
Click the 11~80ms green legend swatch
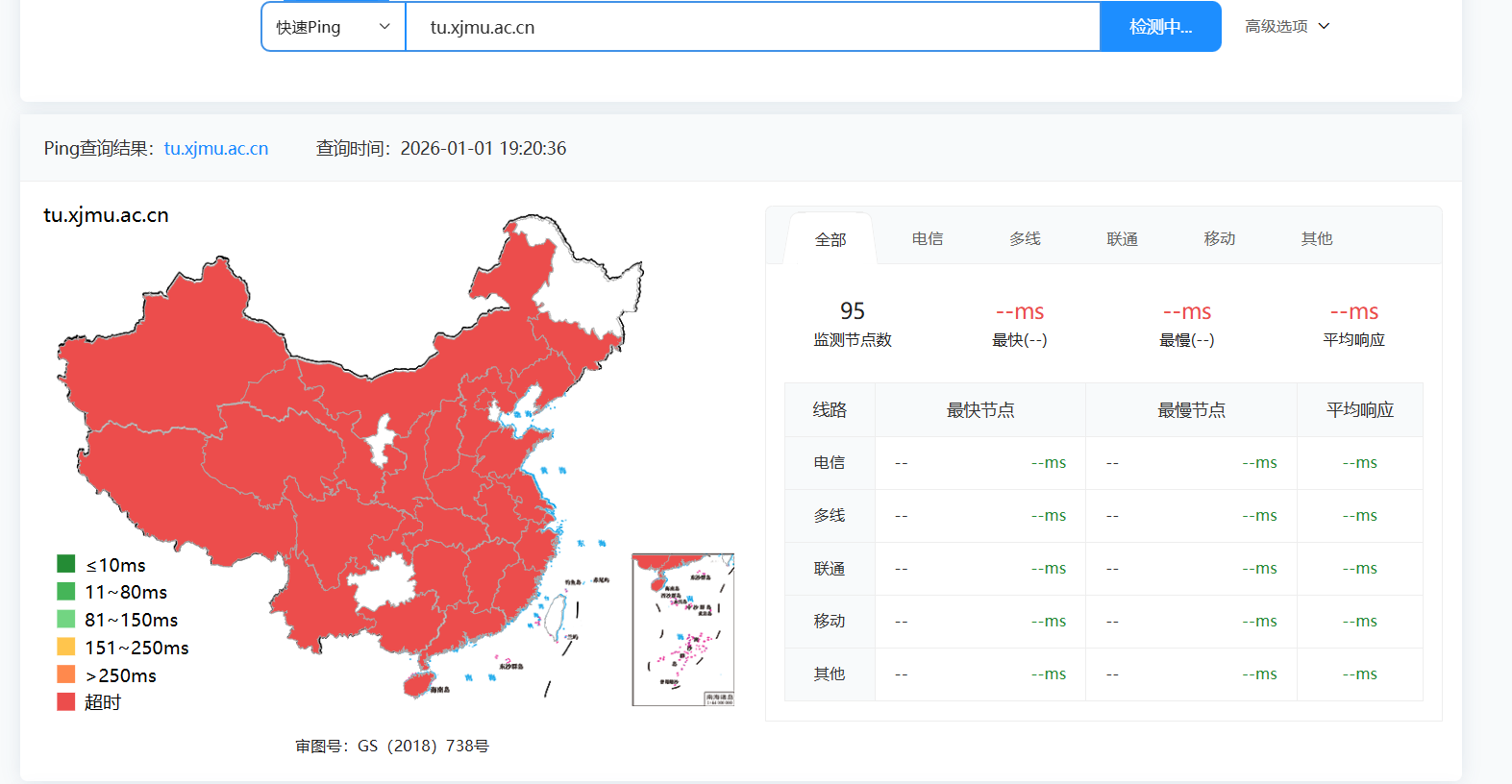(x=66, y=591)
